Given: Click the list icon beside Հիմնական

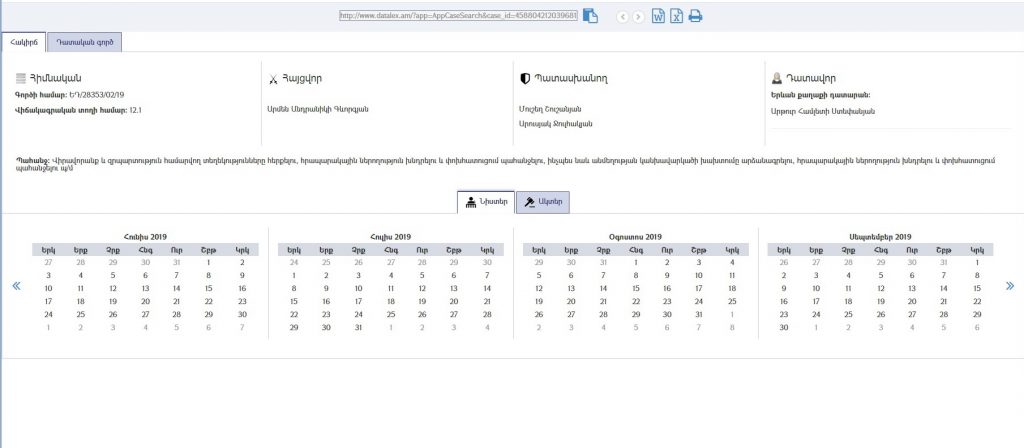Looking at the screenshot, I should (x=21, y=78).
